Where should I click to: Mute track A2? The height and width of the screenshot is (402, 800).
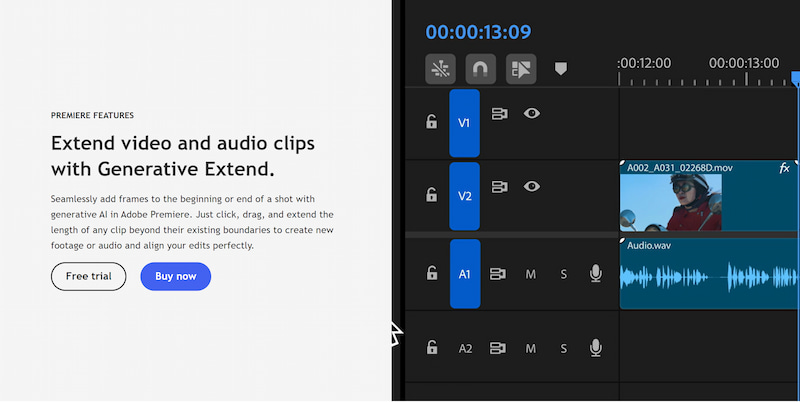point(531,349)
